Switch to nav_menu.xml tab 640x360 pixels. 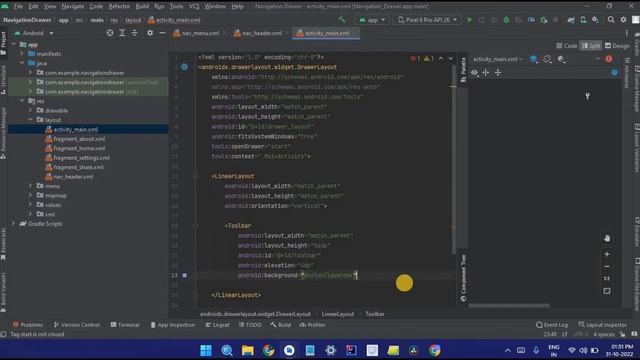pyautogui.click(x=199, y=33)
